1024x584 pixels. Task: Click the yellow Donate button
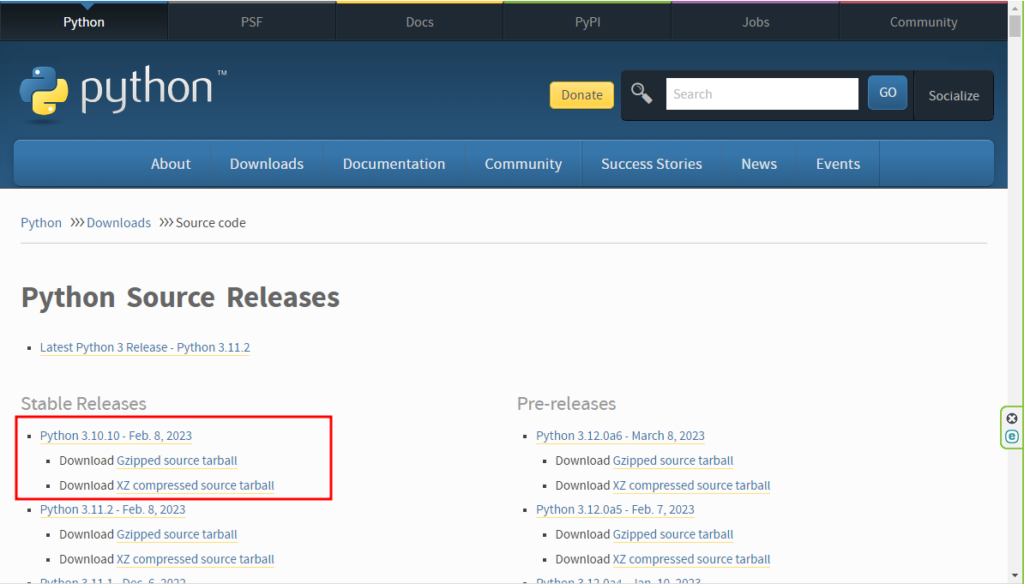point(581,95)
